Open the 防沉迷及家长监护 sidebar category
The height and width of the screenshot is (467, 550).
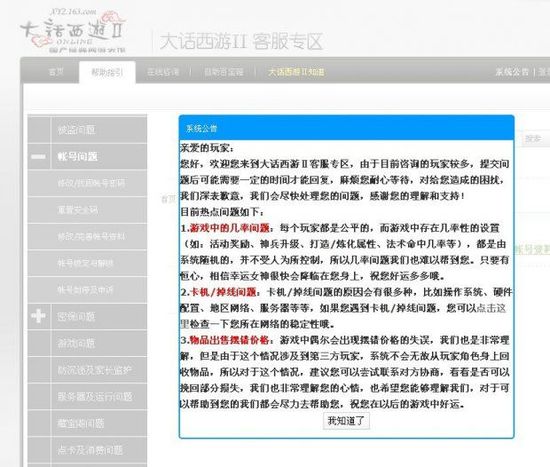87,370
